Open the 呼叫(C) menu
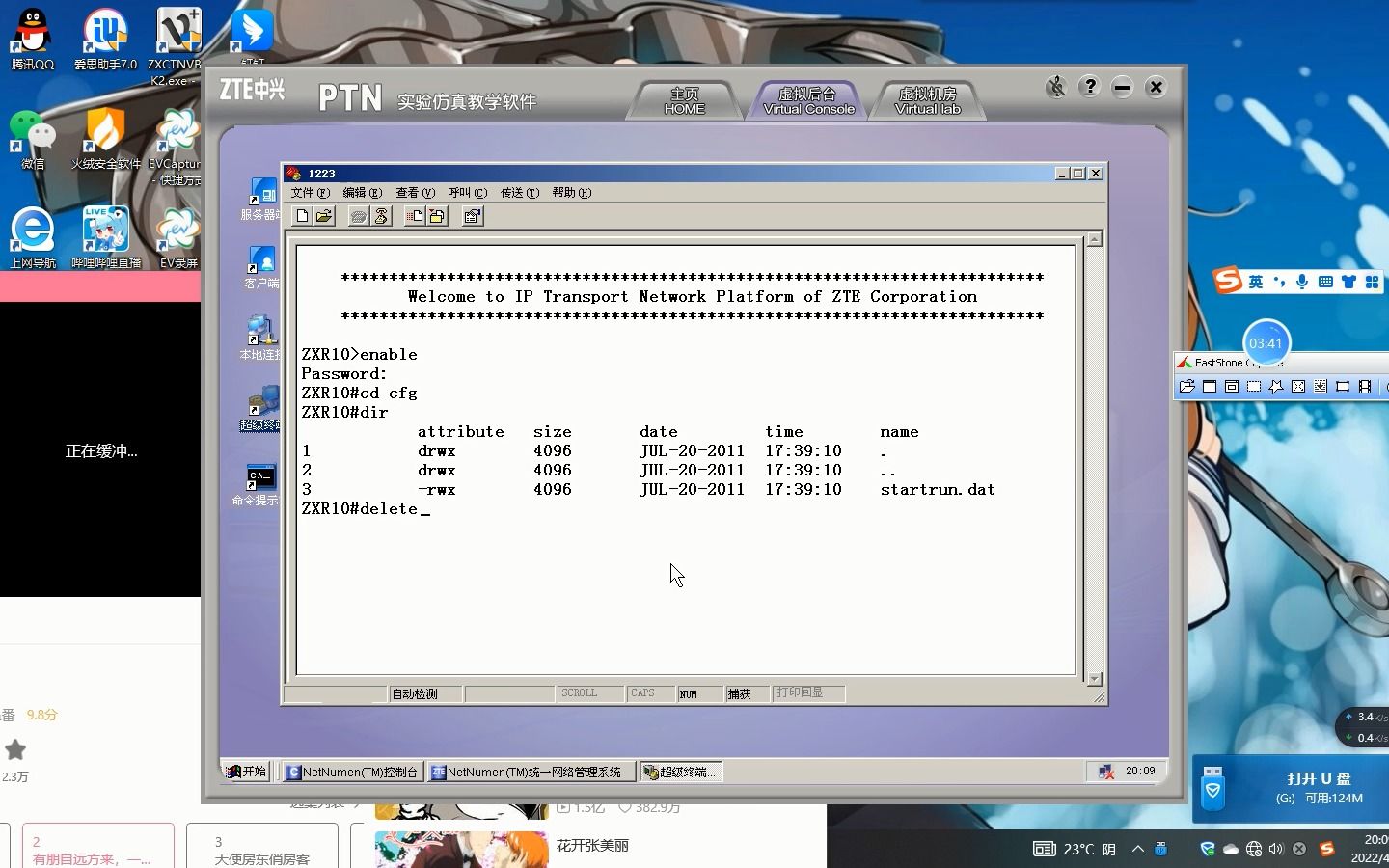 [x=467, y=193]
